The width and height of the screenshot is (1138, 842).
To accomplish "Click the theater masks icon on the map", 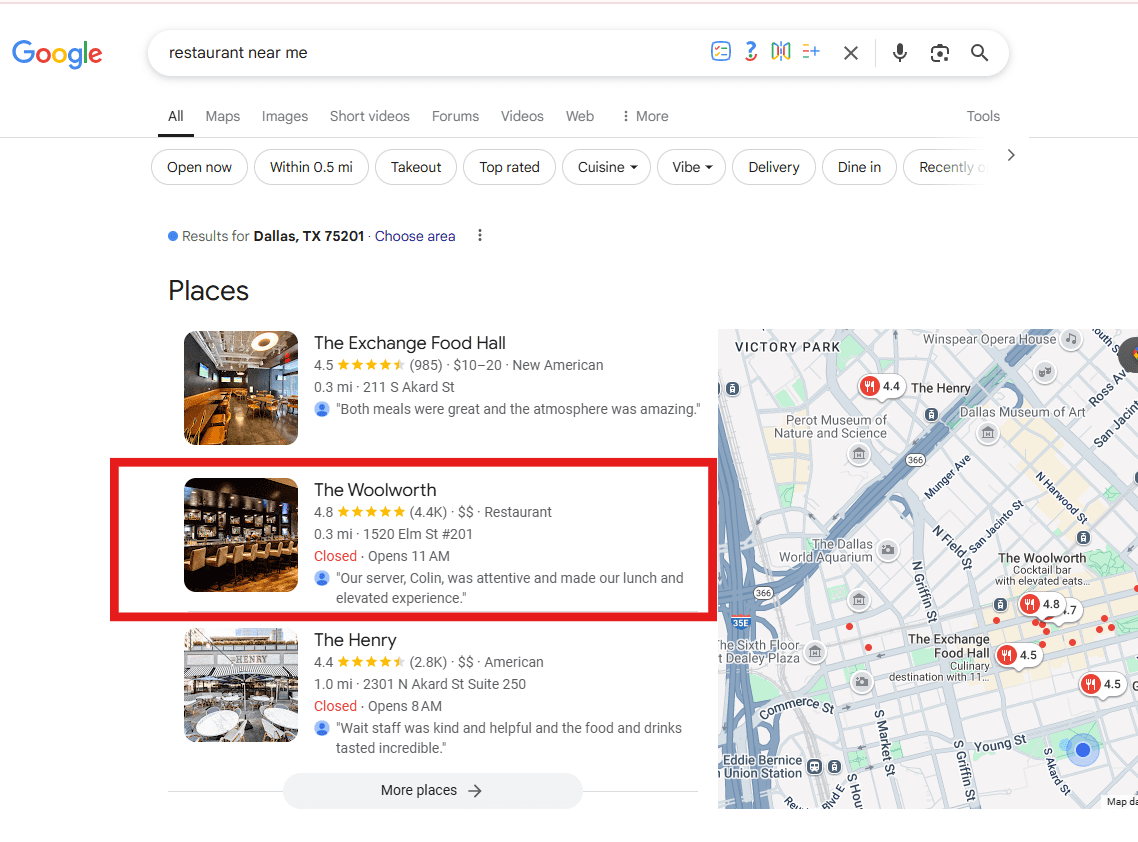I will (x=1044, y=372).
